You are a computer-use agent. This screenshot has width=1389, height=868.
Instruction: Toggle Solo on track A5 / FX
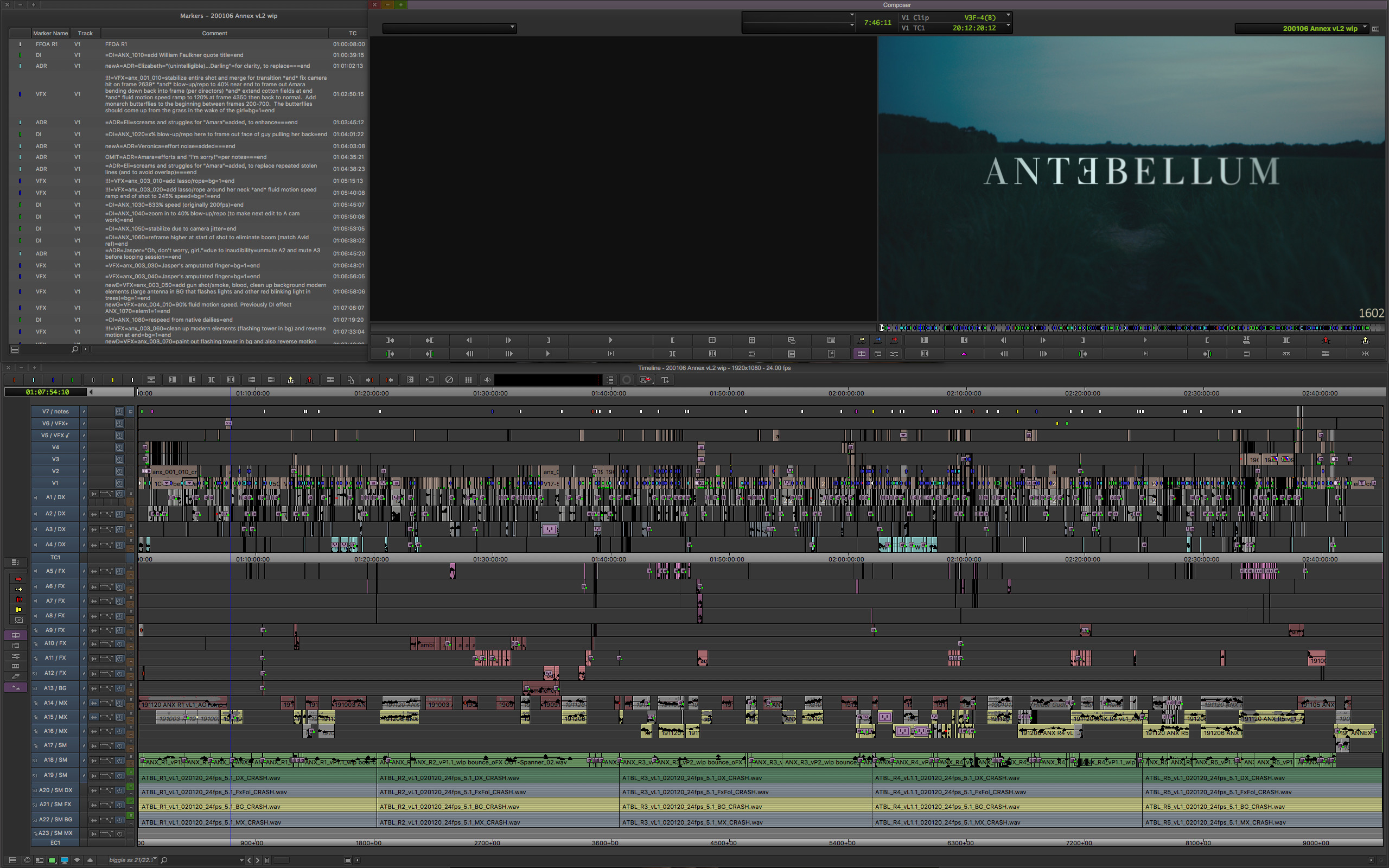[x=131, y=568]
